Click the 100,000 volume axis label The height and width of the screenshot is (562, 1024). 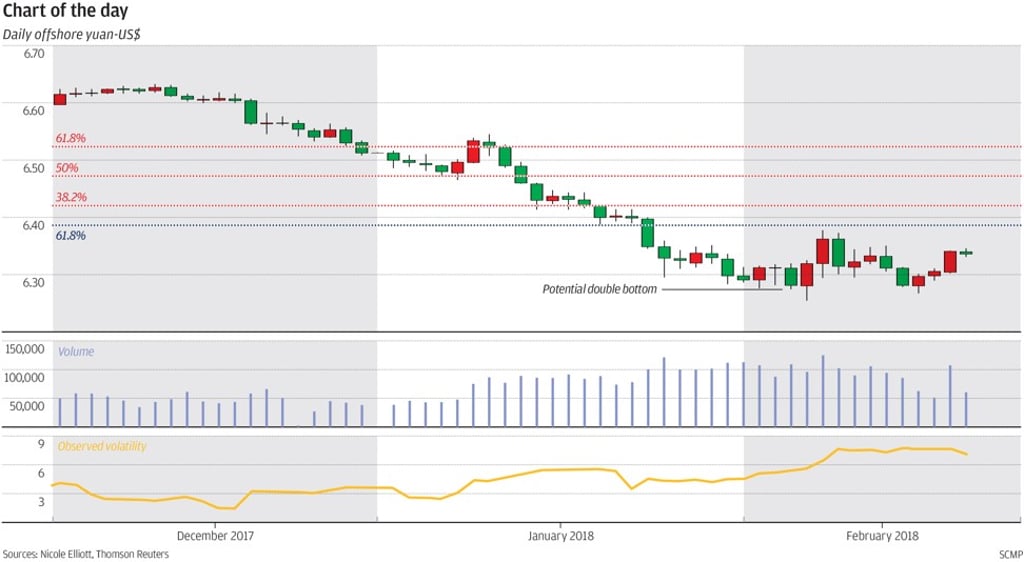[x=25, y=377]
